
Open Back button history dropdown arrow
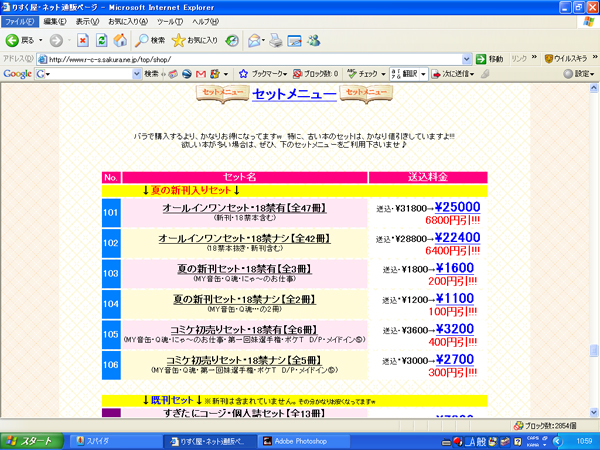(x=41, y=40)
